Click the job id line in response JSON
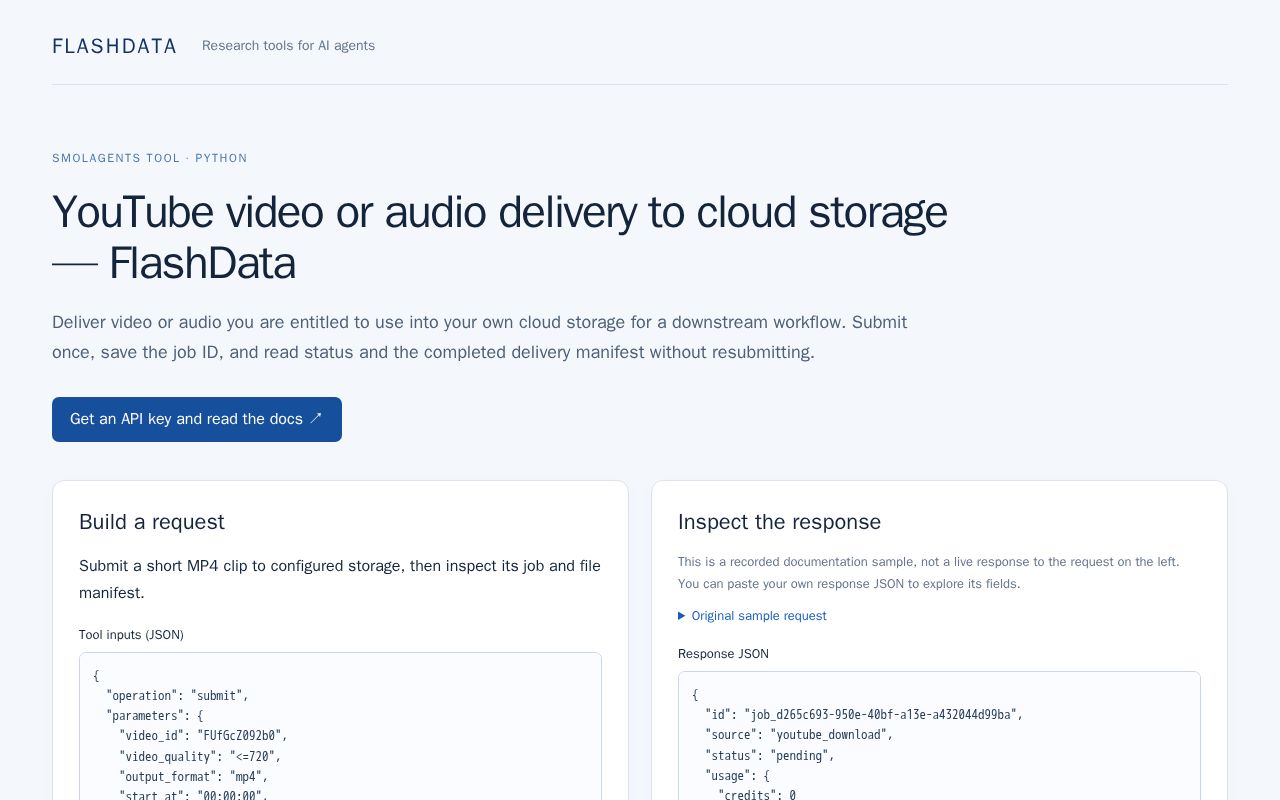This screenshot has width=1280, height=800. (x=864, y=715)
